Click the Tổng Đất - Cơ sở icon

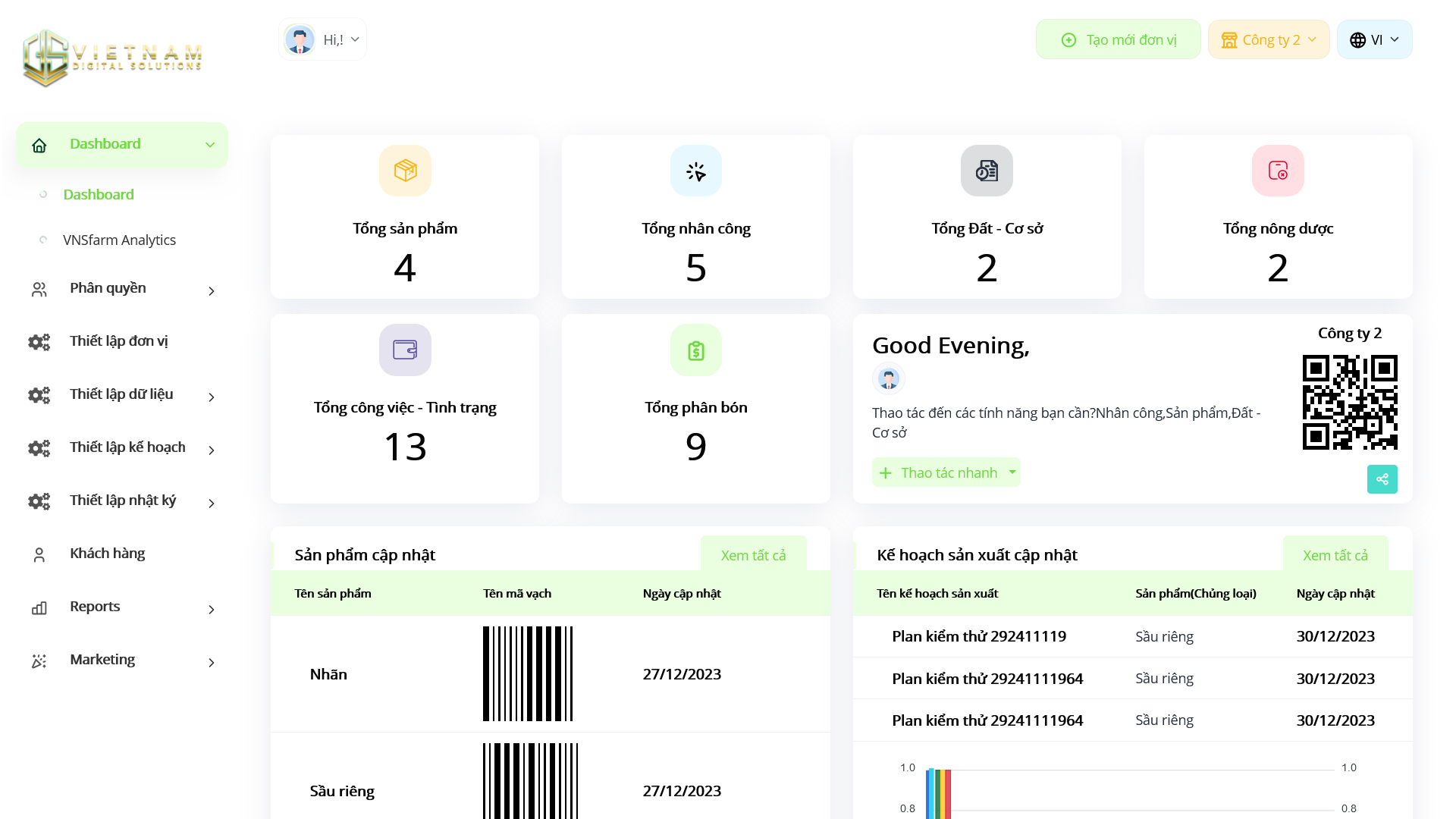[x=987, y=171]
